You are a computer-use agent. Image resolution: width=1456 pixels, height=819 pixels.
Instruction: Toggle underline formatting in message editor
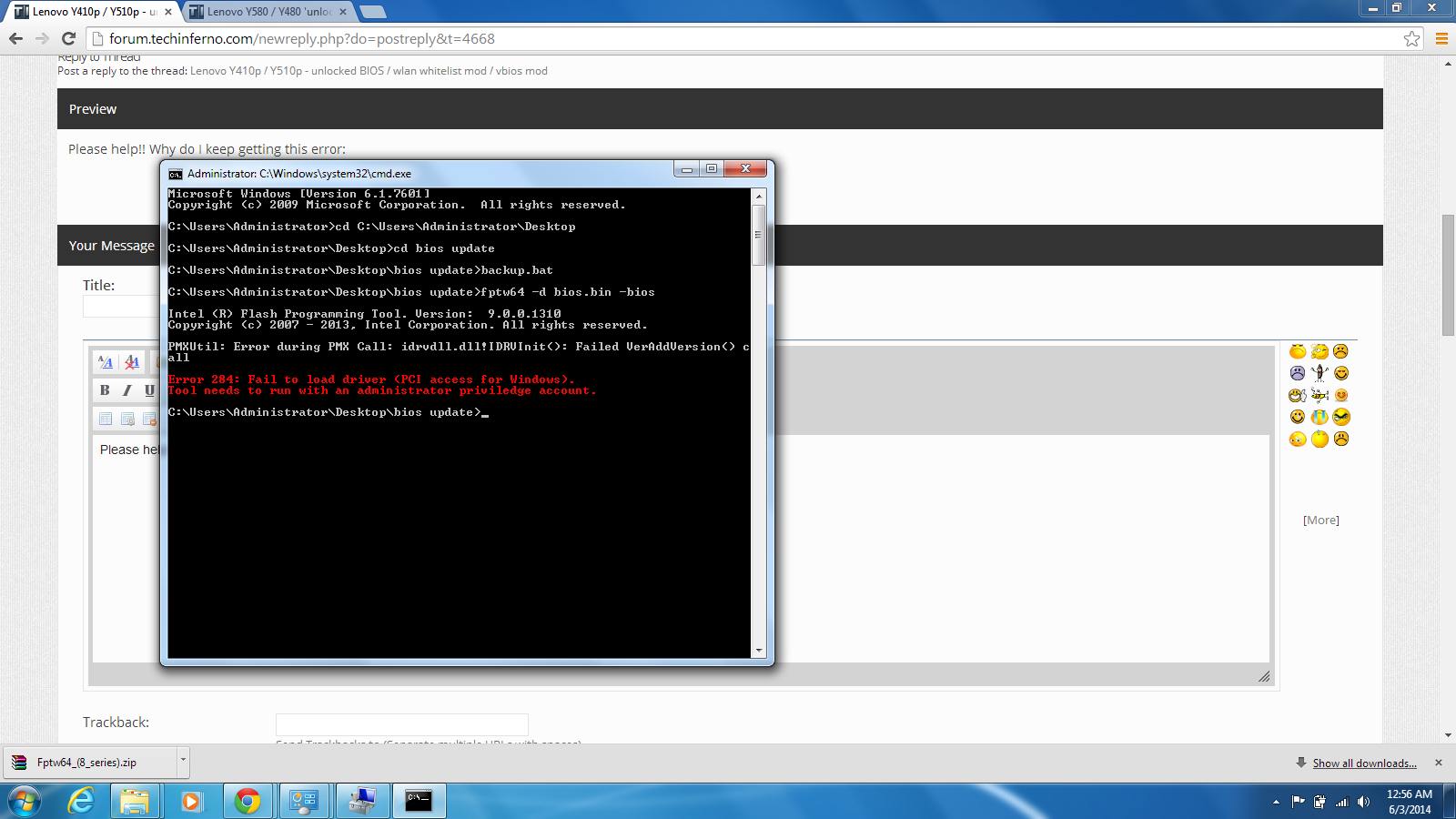point(149,390)
